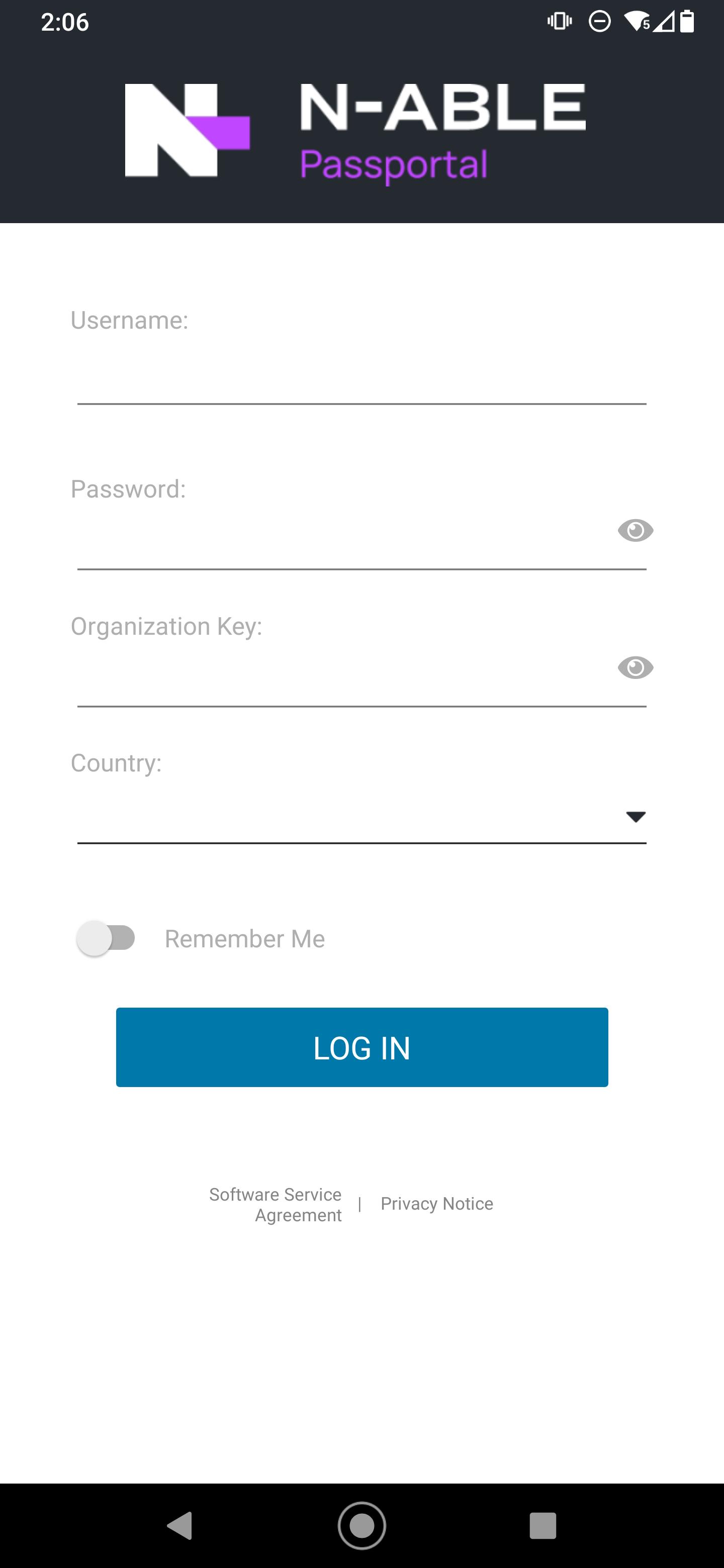Tap the Android back navigation button
Image resolution: width=724 pixels, height=1568 pixels.
click(179, 1526)
